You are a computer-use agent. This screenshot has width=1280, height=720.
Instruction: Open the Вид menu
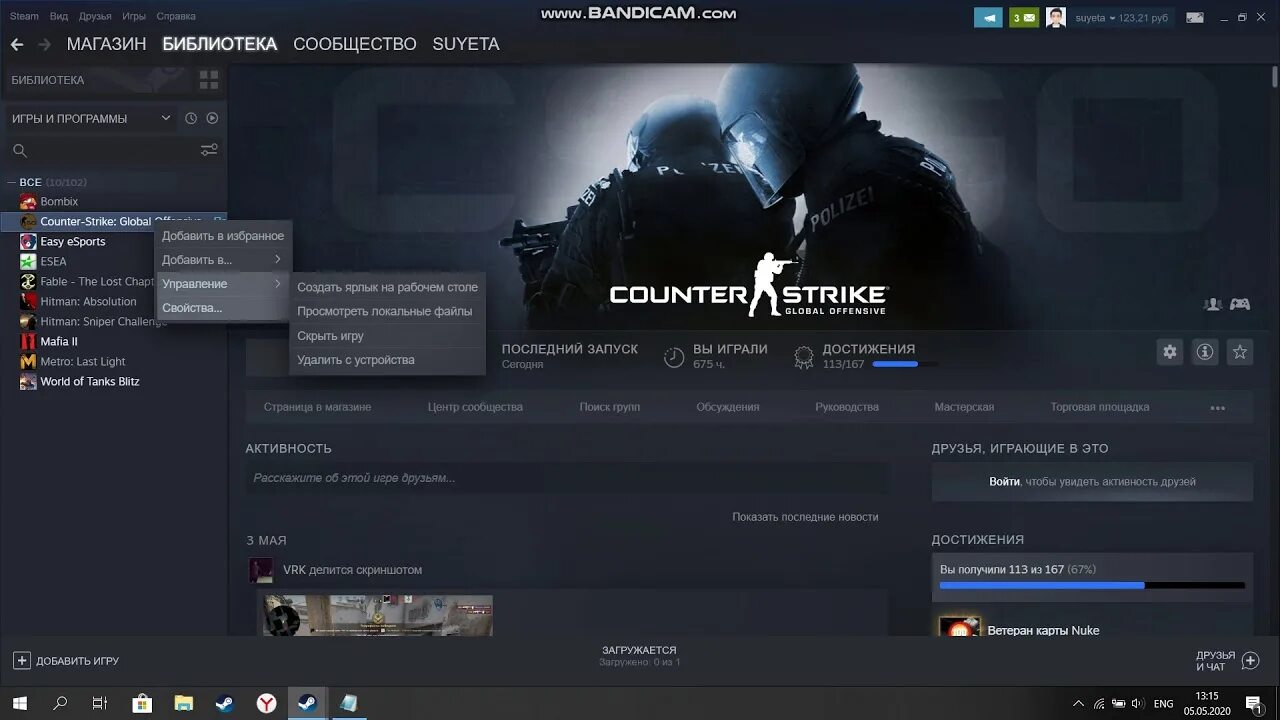[x=59, y=16]
